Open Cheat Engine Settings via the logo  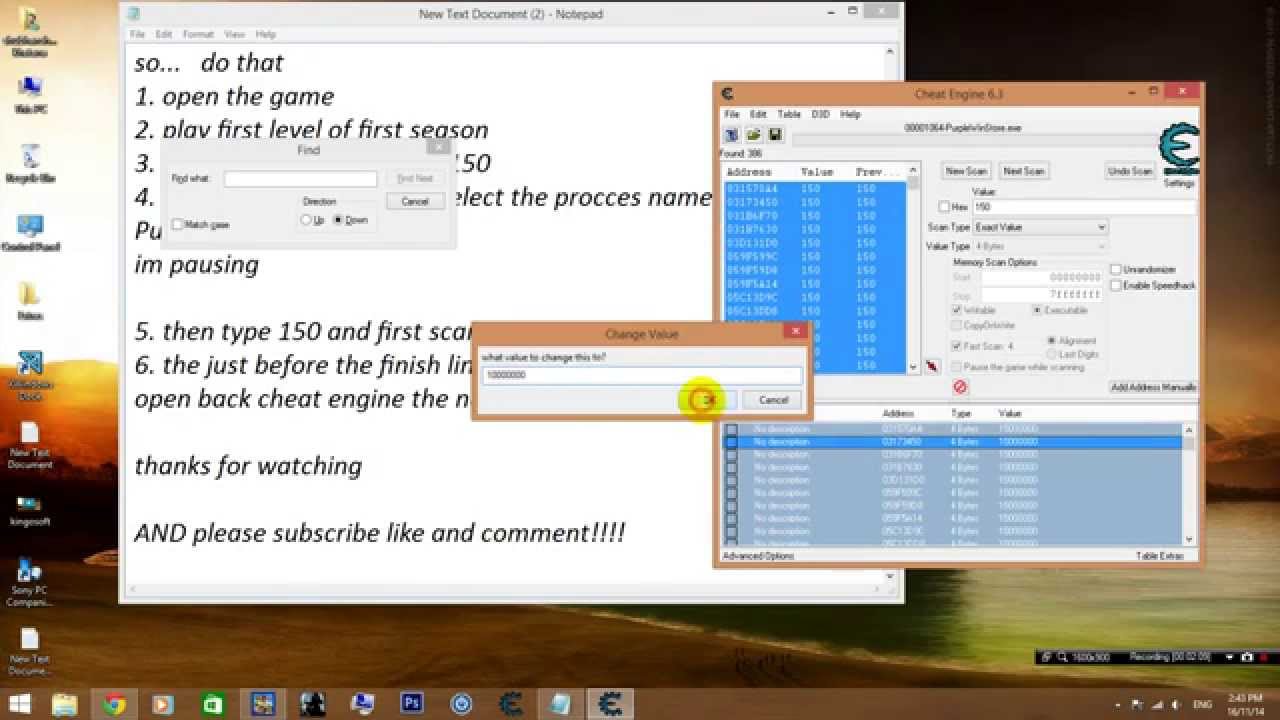[1178, 150]
